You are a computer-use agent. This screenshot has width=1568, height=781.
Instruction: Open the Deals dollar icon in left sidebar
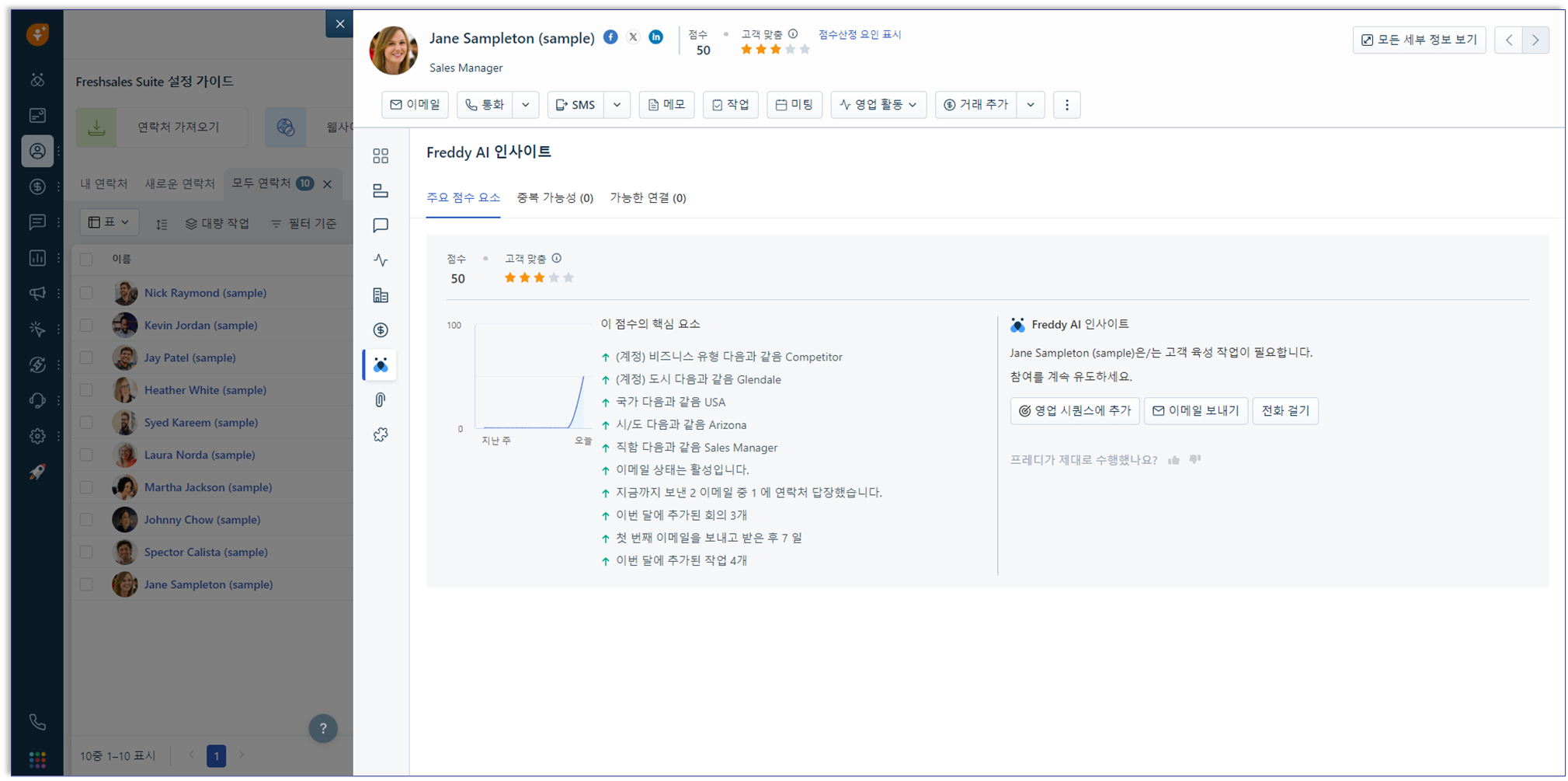(37, 187)
